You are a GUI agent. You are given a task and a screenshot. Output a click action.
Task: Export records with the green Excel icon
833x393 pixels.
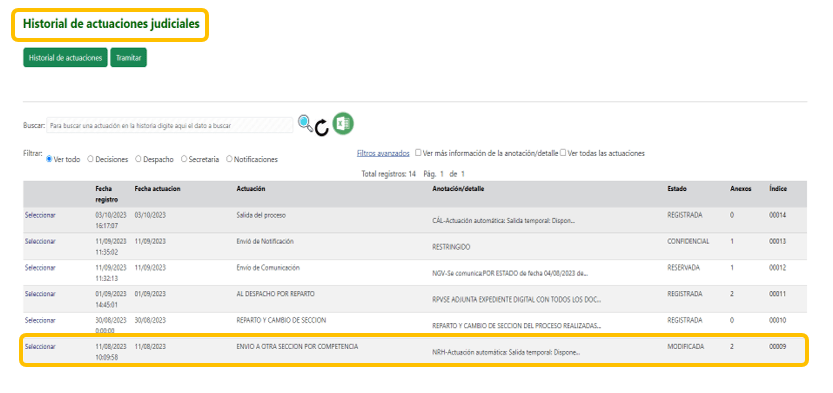click(343, 124)
